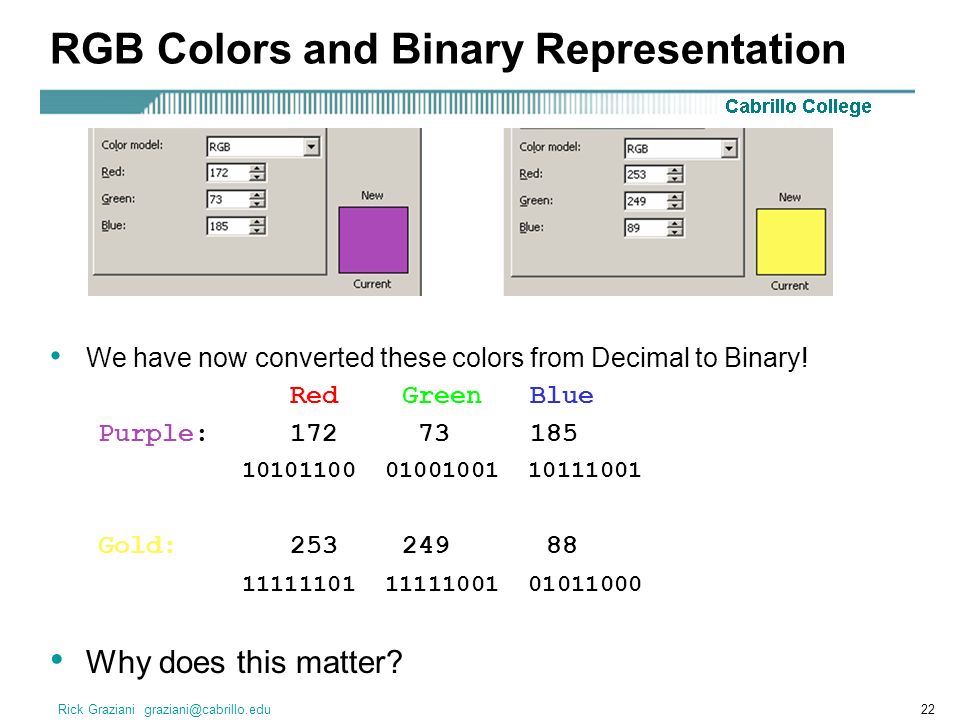Click the purple New/Current color swatch
Viewport: 960px width, 720px height.
[x=373, y=240]
